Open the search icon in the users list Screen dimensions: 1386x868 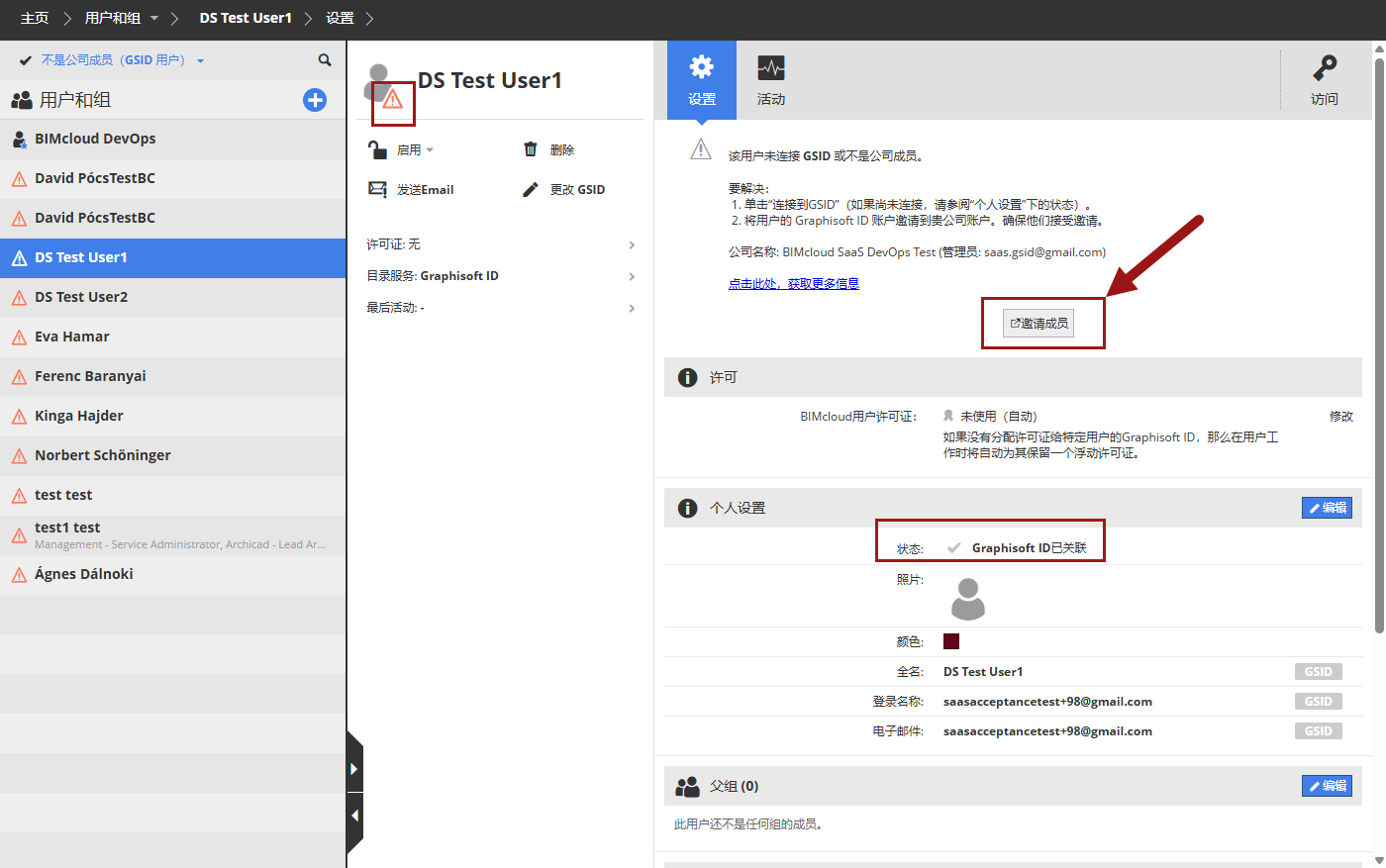click(x=325, y=60)
